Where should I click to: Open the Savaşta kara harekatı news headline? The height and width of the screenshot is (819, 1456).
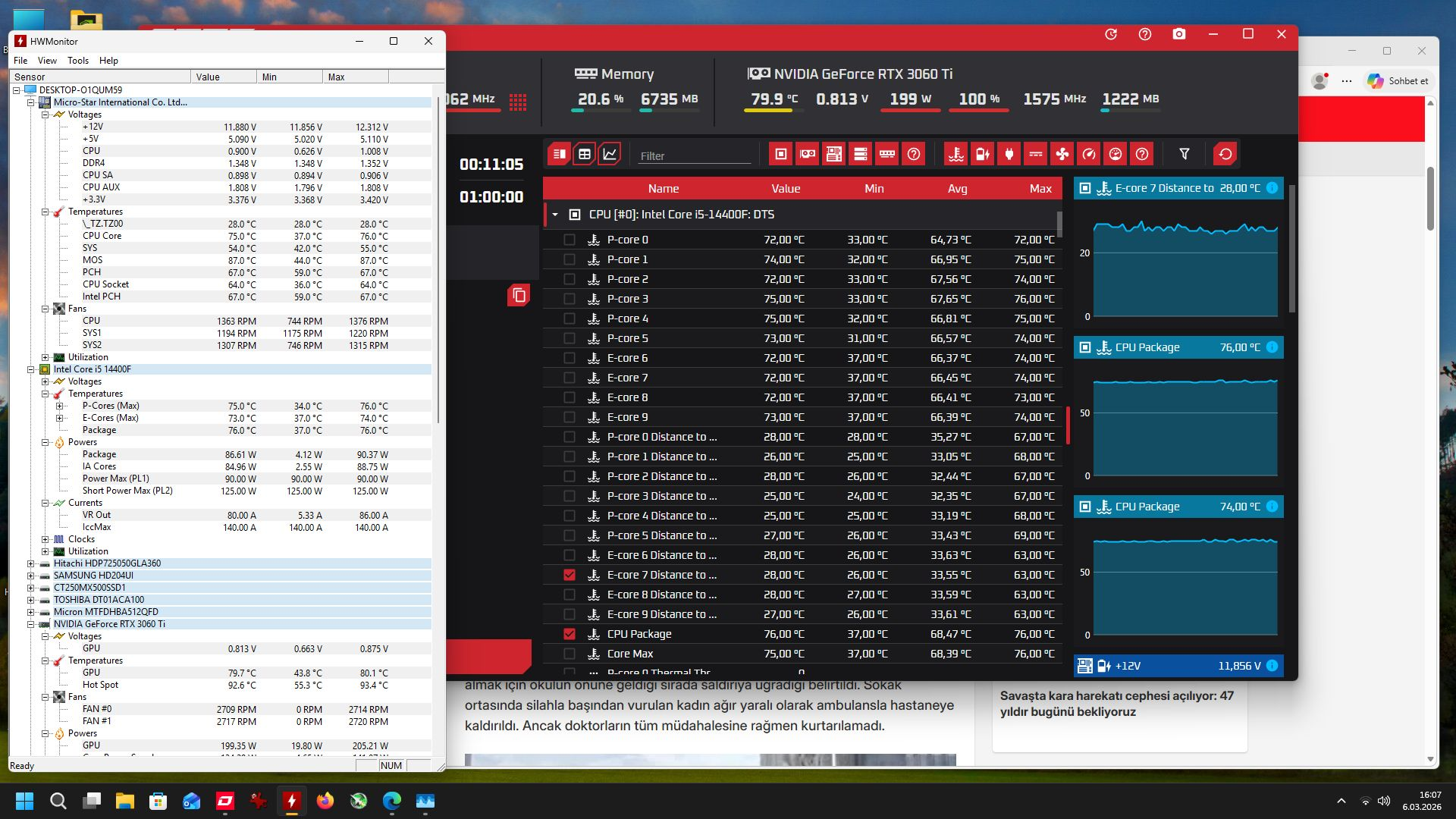point(1116,704)
